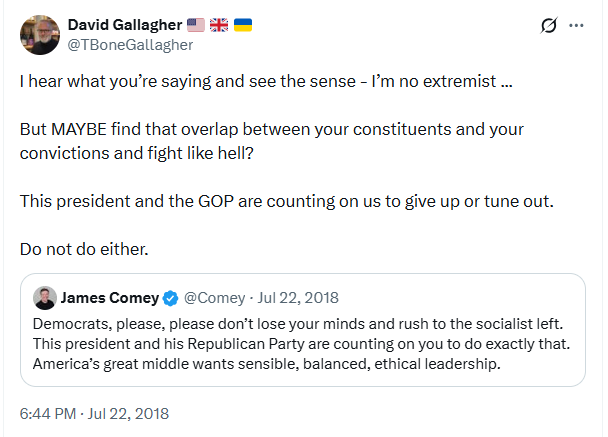Click the UK flag emoji icon
The width and height of the screenshot is (608, 437).
(x=218, y=25)
